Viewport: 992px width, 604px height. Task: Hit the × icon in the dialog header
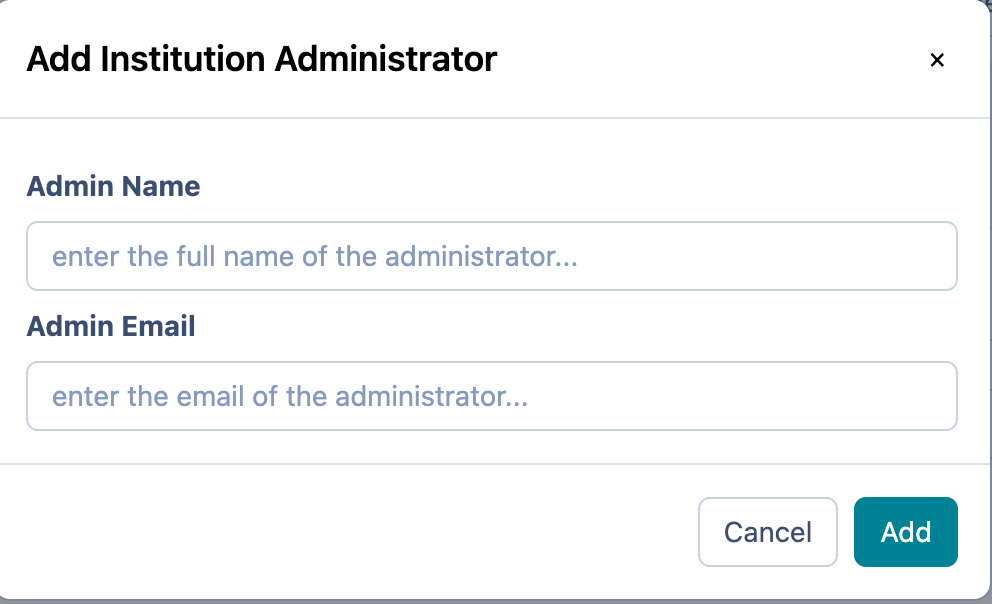[x=937, y=60]
